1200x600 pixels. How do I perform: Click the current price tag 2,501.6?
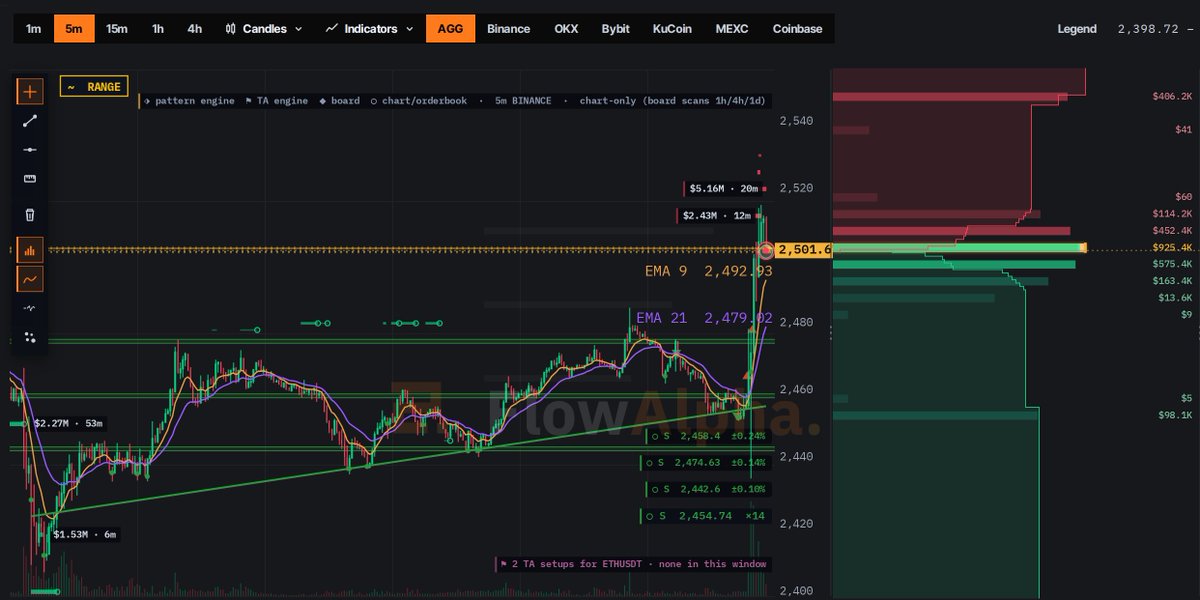(x=805, y=249)
